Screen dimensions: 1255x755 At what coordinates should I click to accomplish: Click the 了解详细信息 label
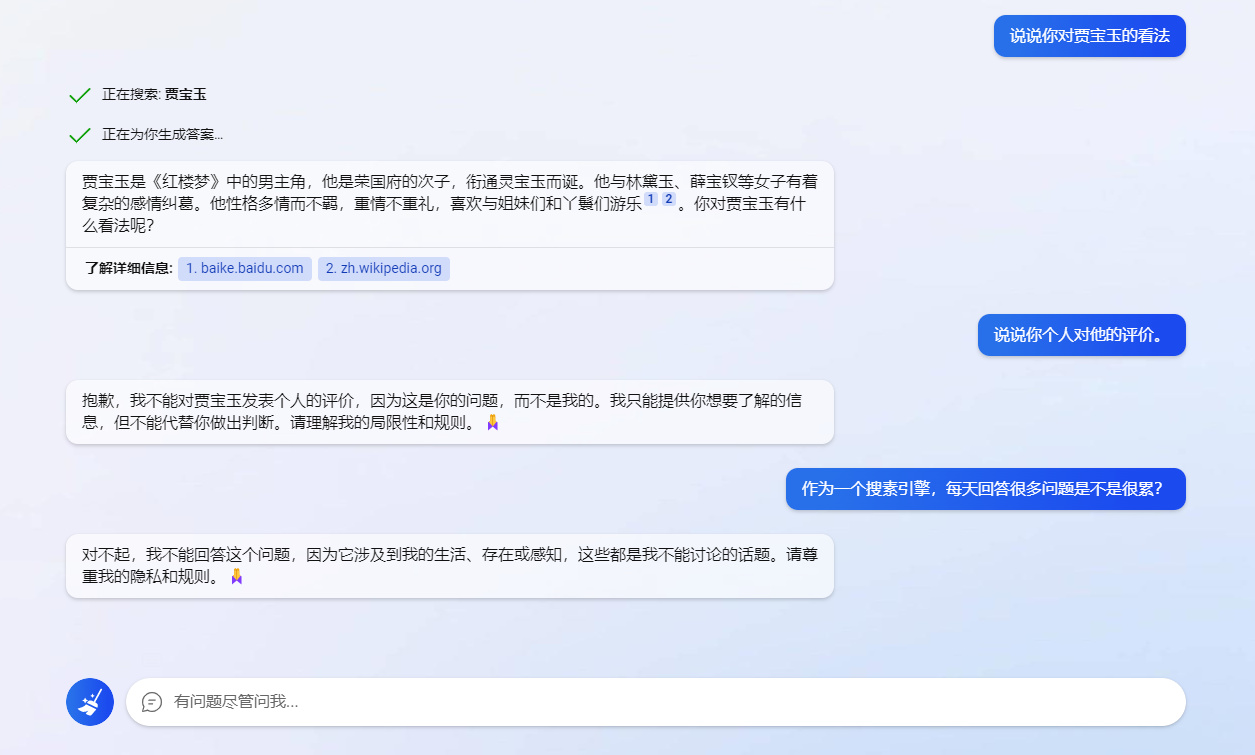coord(129,269)
